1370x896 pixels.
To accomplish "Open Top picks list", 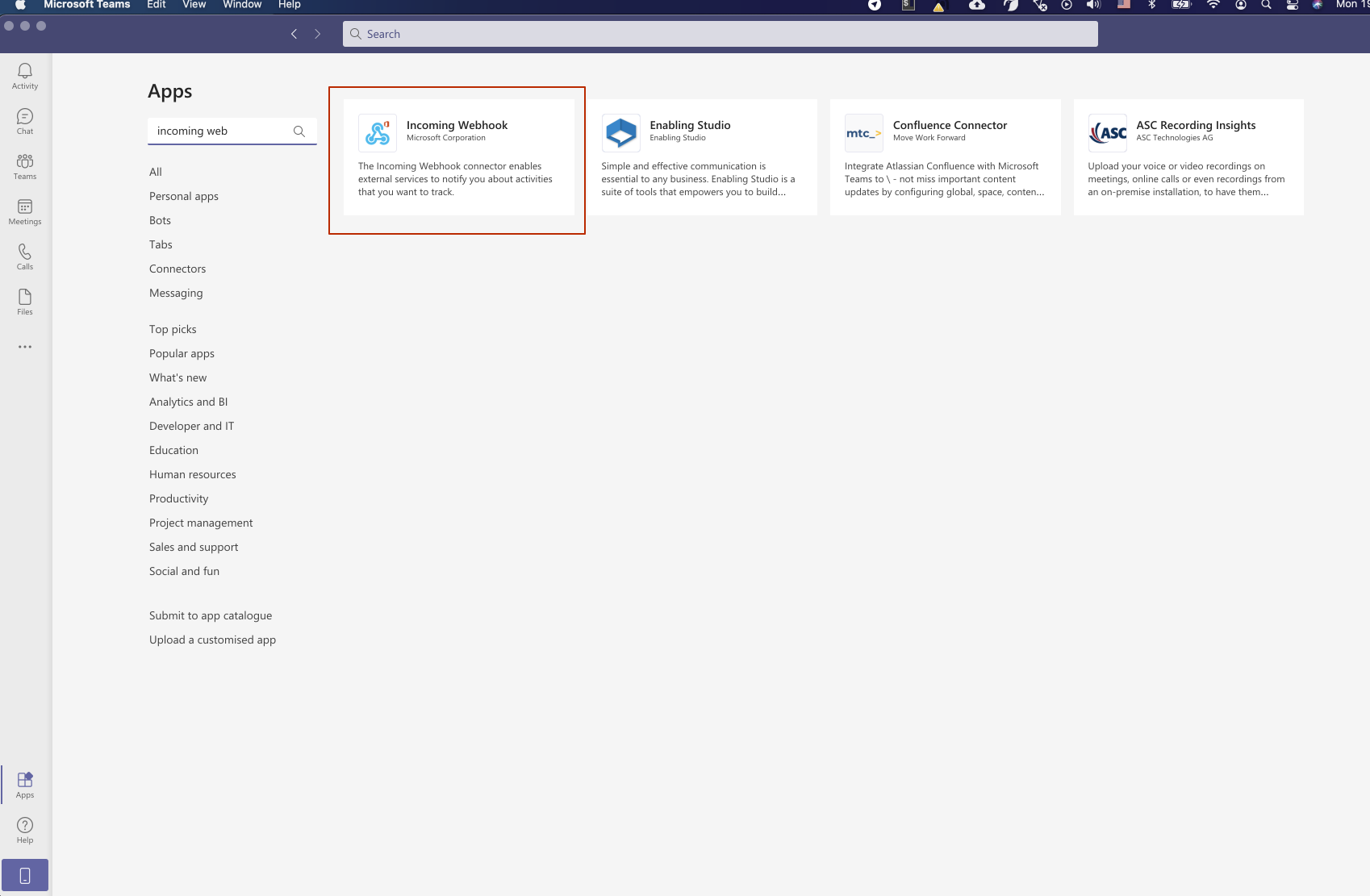I will (173, 329).
